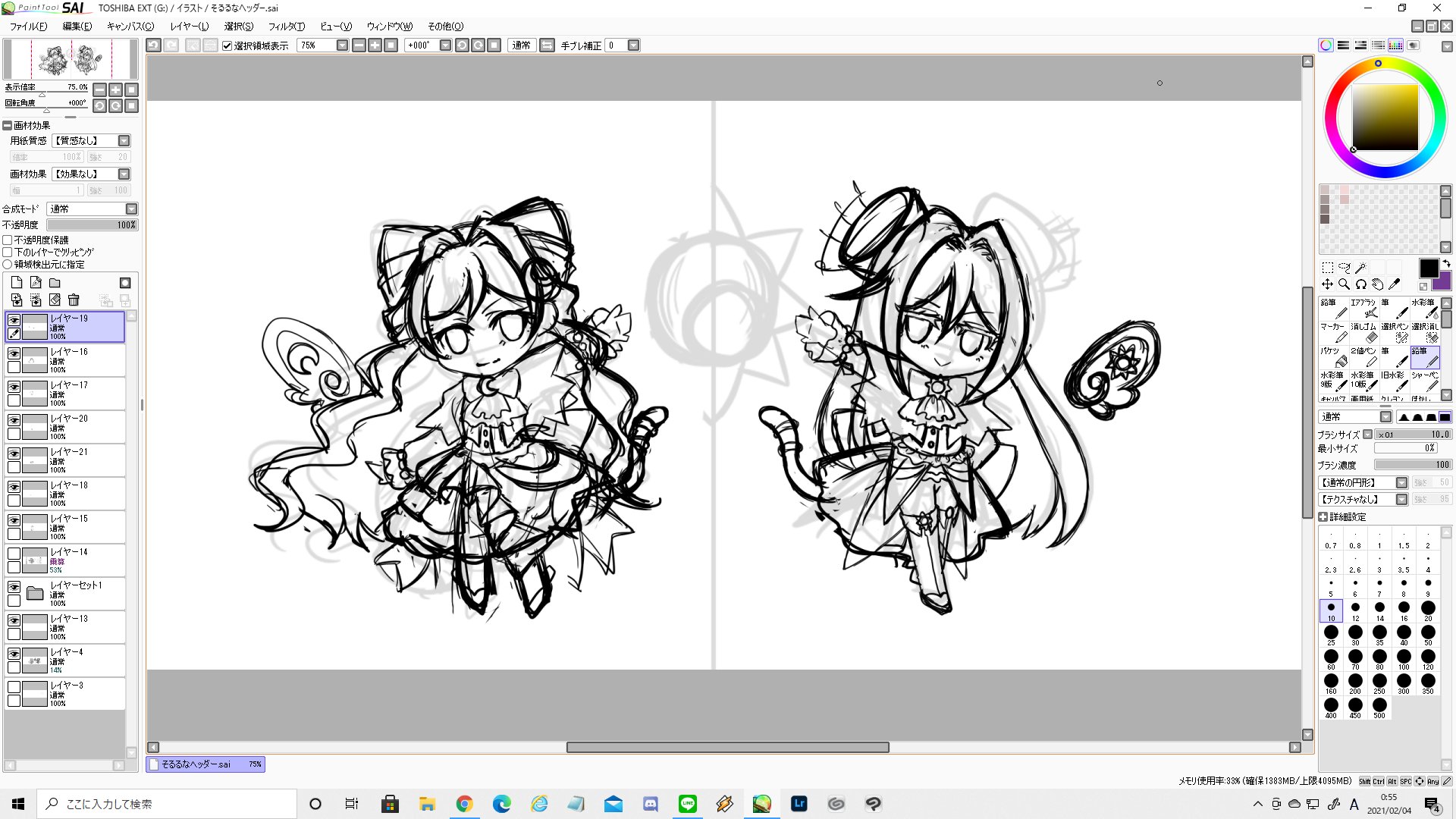Uncheck 選択領域表示 checkbox in toolbar
1456x819 pixels.
(227, 45)
